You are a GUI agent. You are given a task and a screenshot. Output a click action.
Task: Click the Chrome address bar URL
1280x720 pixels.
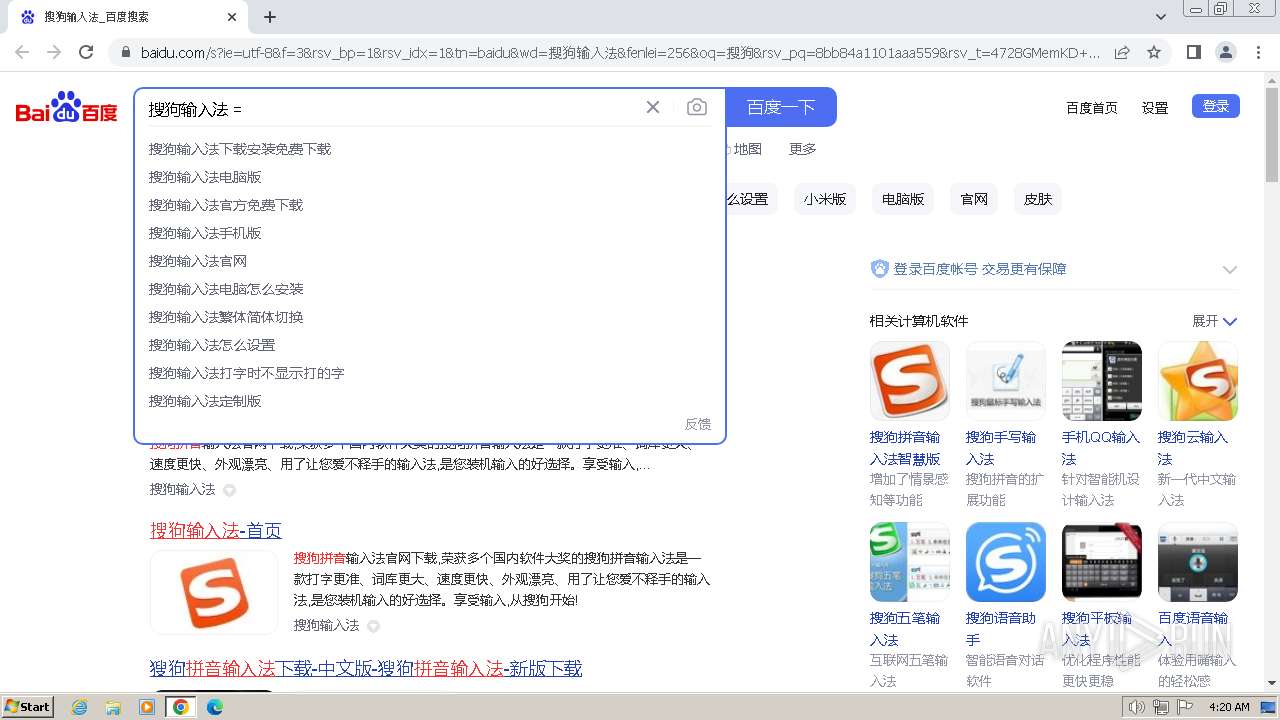pos(620,52)
